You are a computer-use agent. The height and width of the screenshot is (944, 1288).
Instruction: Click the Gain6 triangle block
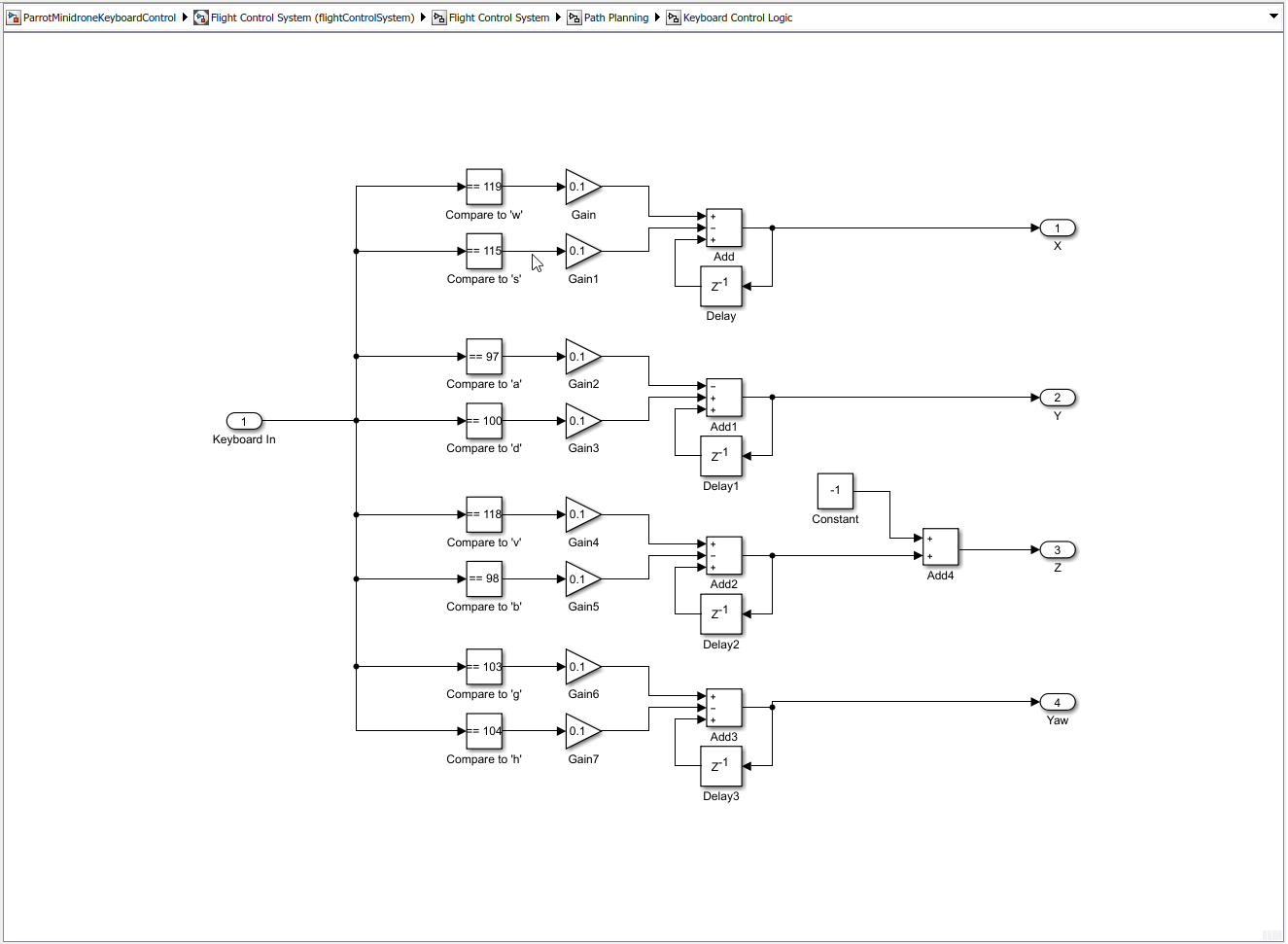[582, 667]
